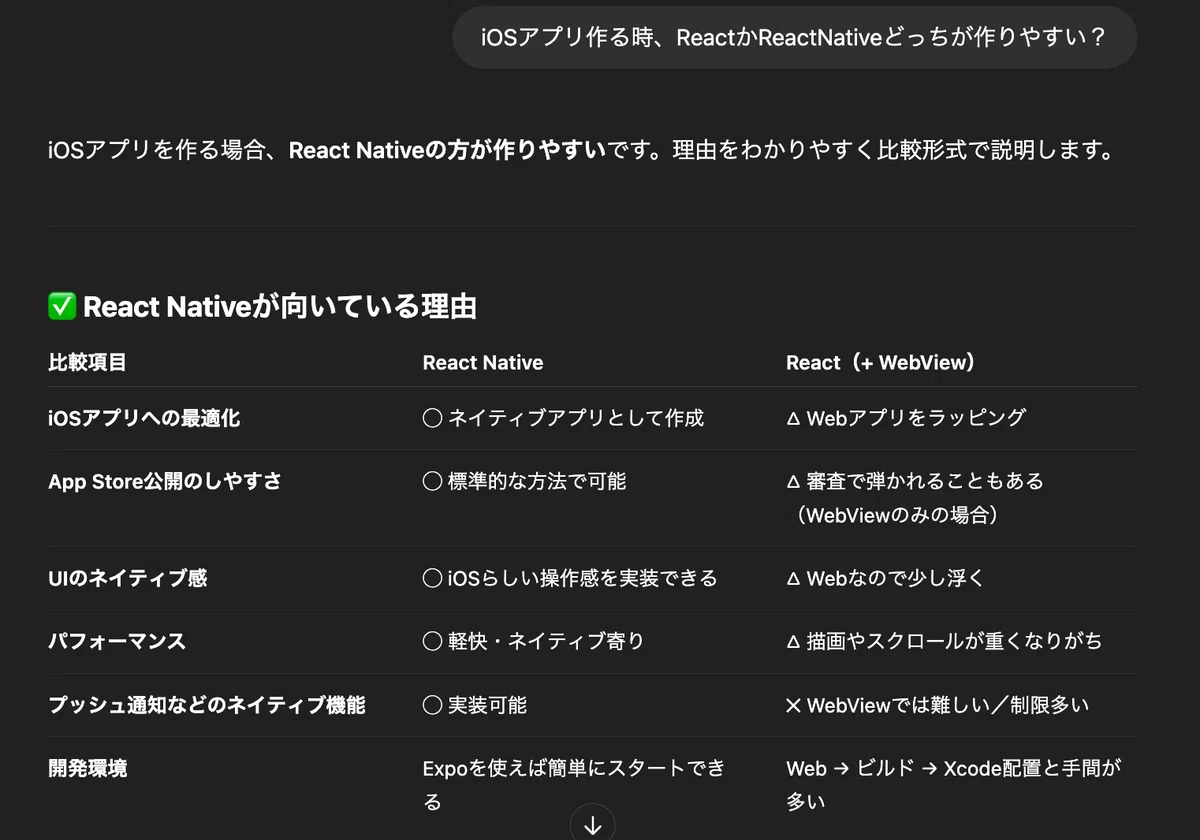Click the 'React Native' column header
The image size is (1200, 840).
(x=483, y=362)
